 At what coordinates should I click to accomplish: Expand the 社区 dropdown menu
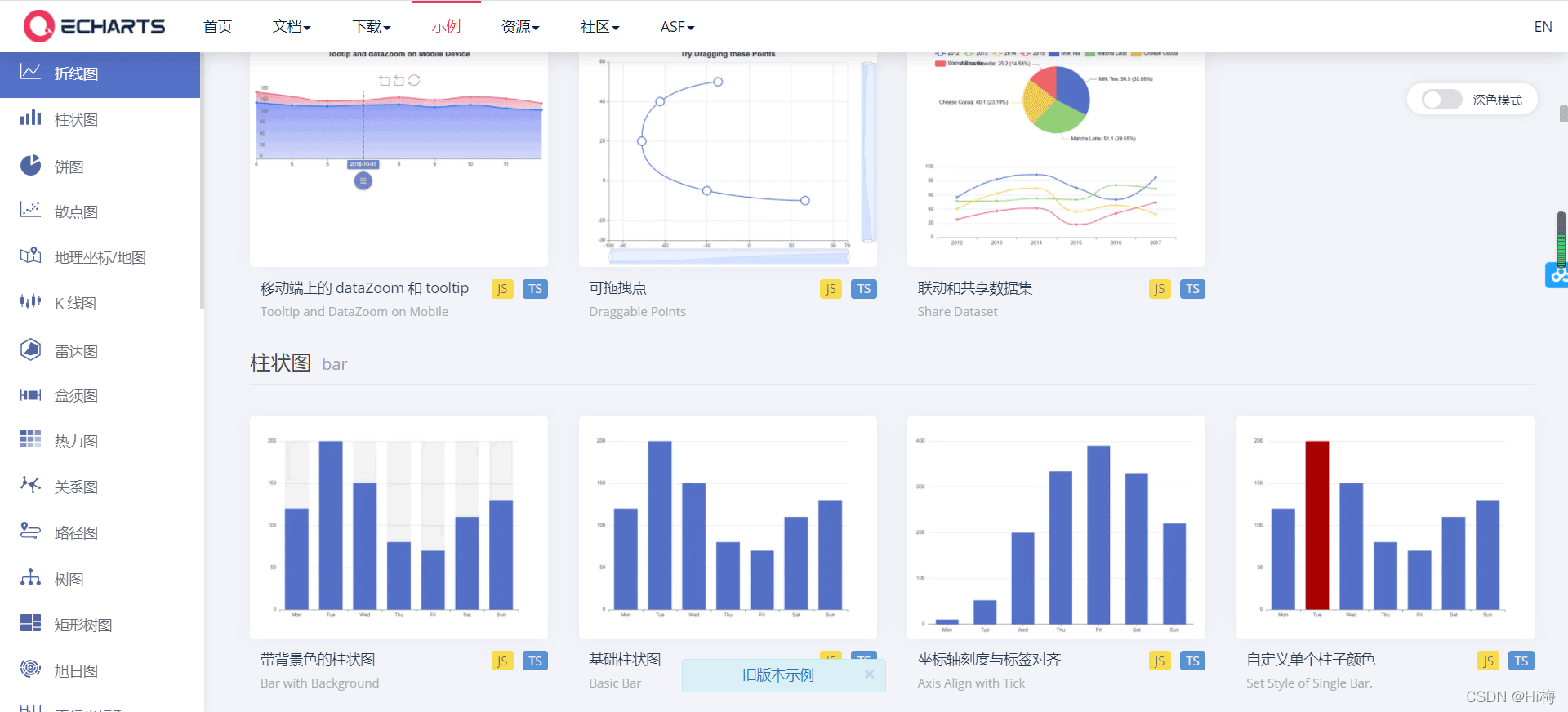(600, 27)
